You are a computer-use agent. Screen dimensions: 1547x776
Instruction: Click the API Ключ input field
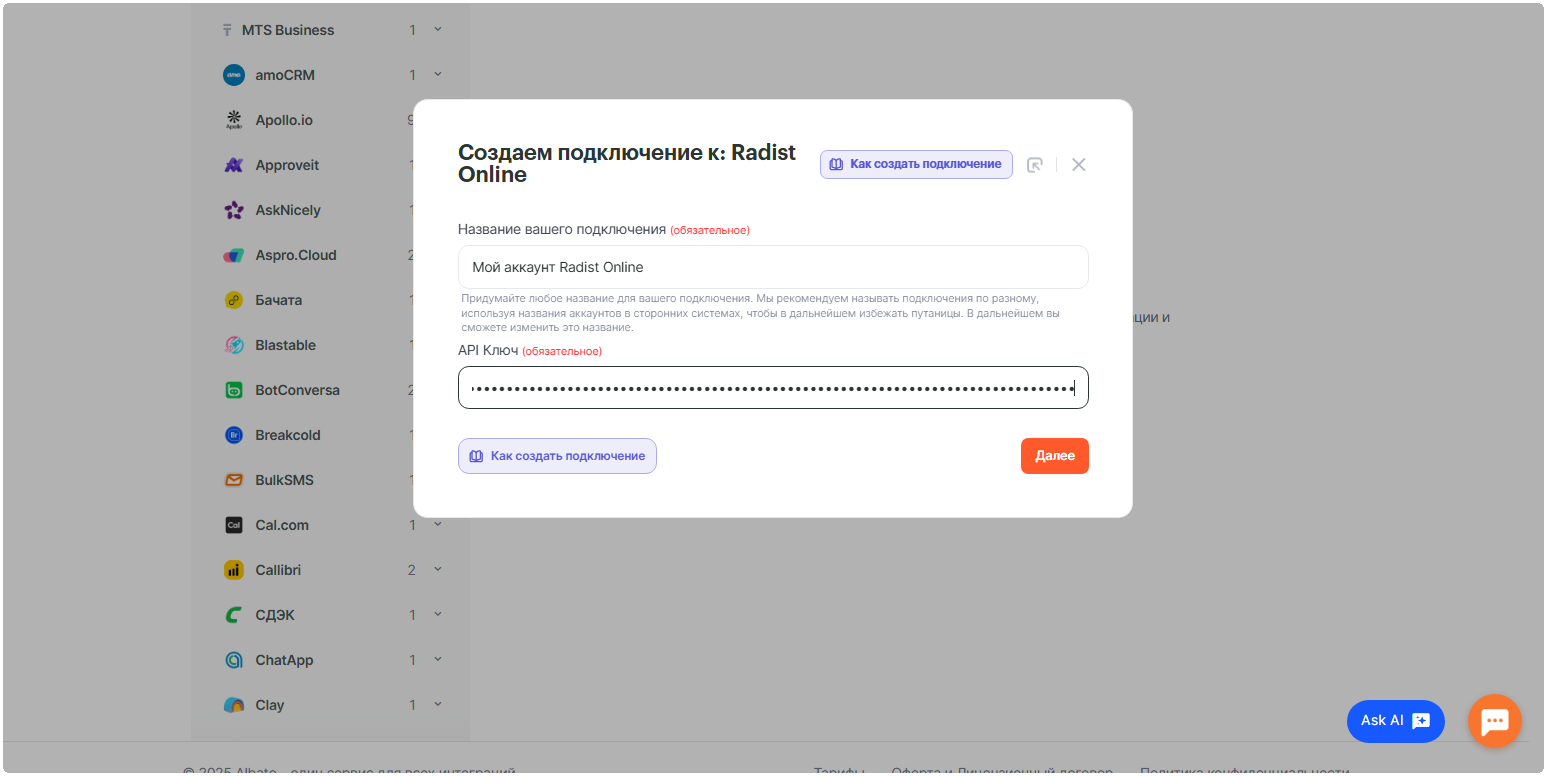[772, 387]
